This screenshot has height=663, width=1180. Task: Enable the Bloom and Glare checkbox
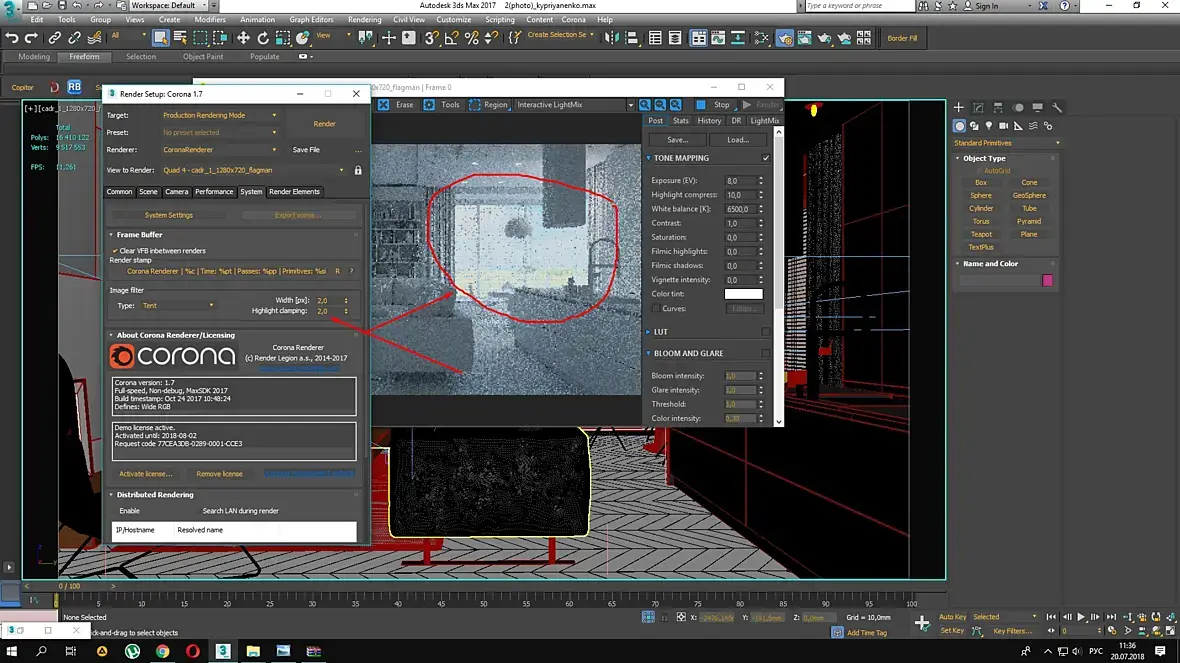[766, 353]
